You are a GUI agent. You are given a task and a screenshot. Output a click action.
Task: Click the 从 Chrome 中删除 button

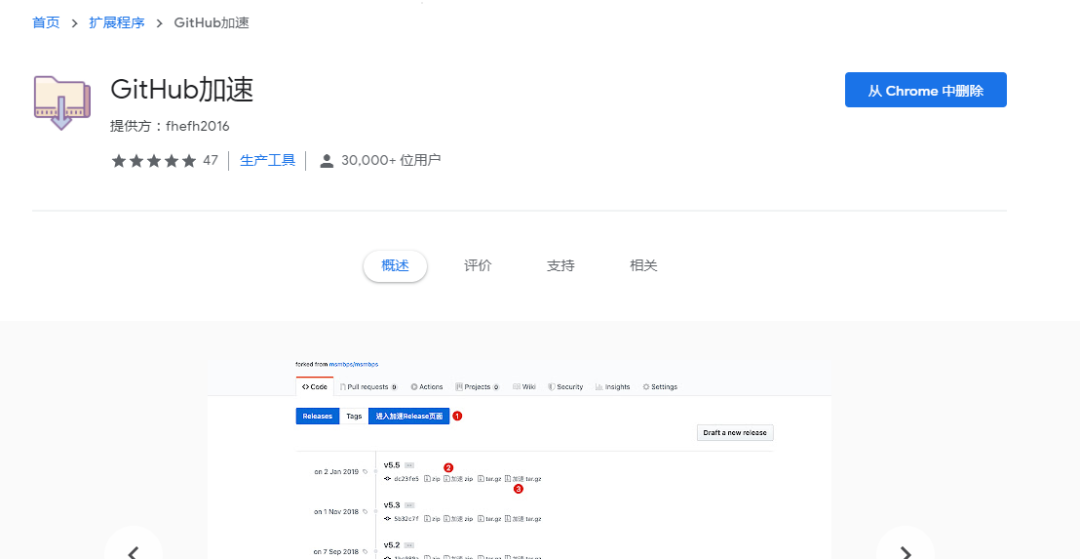click(x=926, y=90)
